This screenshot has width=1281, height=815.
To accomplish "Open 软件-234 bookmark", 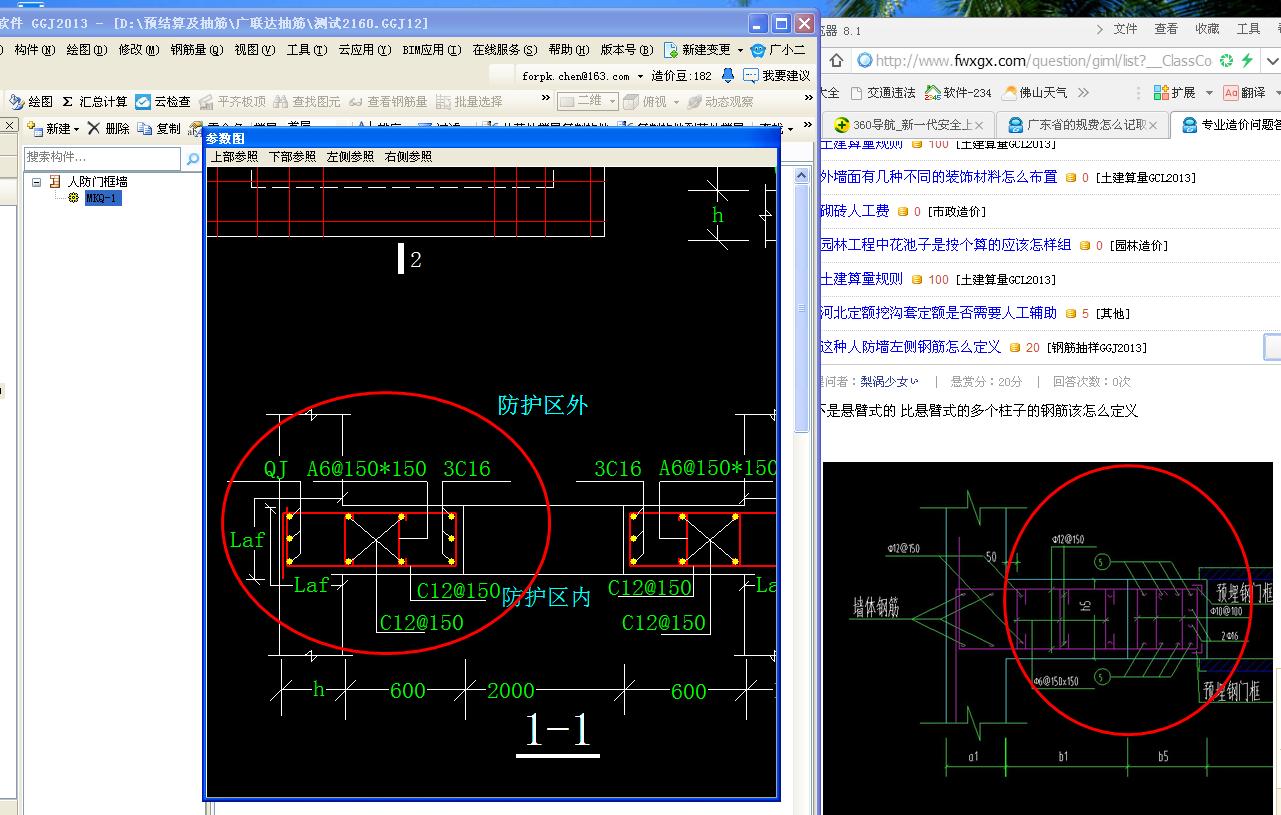I will [959, 92].
